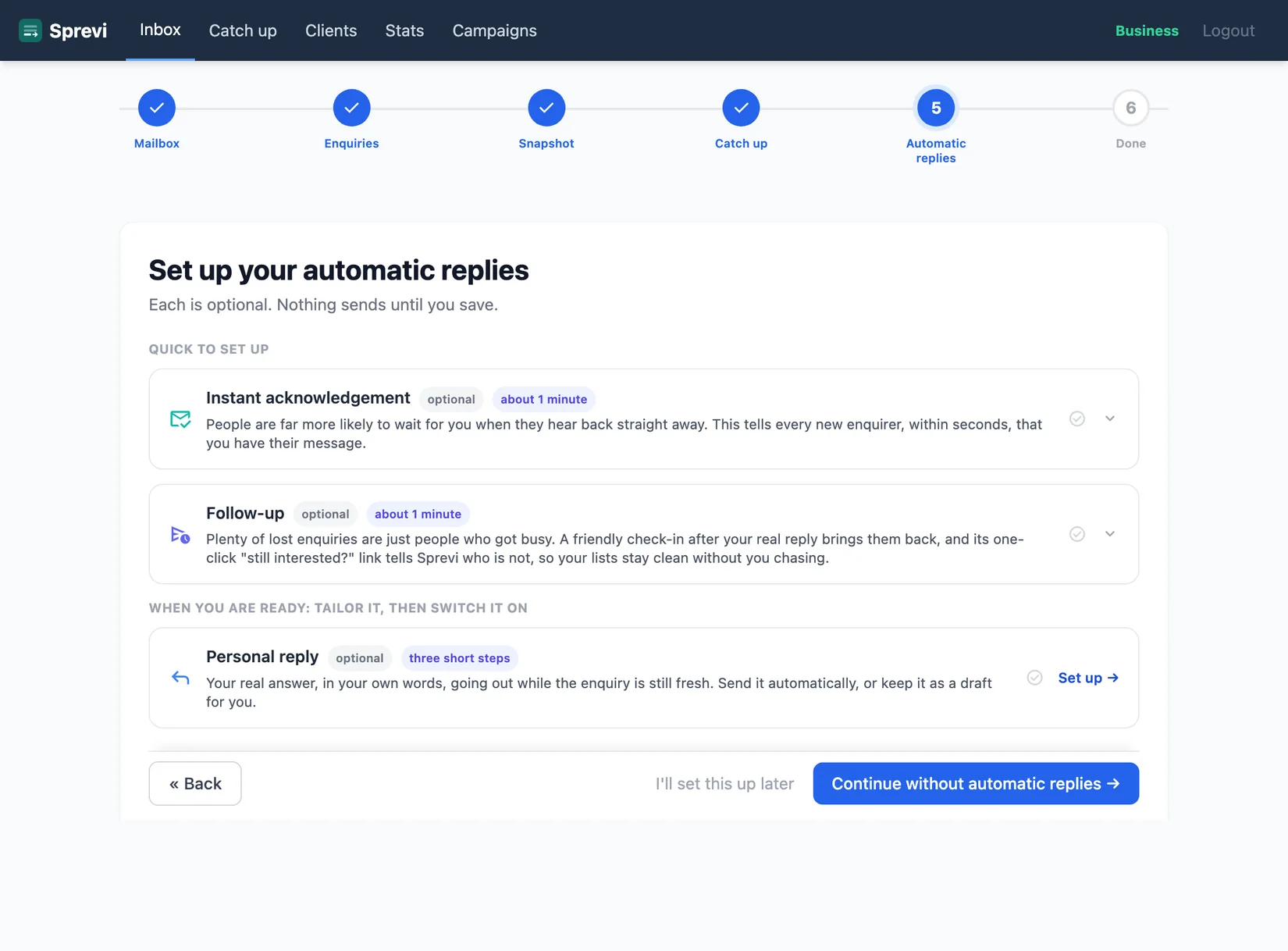Click the 'Snapshot' step label
Viewport: 1288px width, 951px height.
[x=546, y=144]
